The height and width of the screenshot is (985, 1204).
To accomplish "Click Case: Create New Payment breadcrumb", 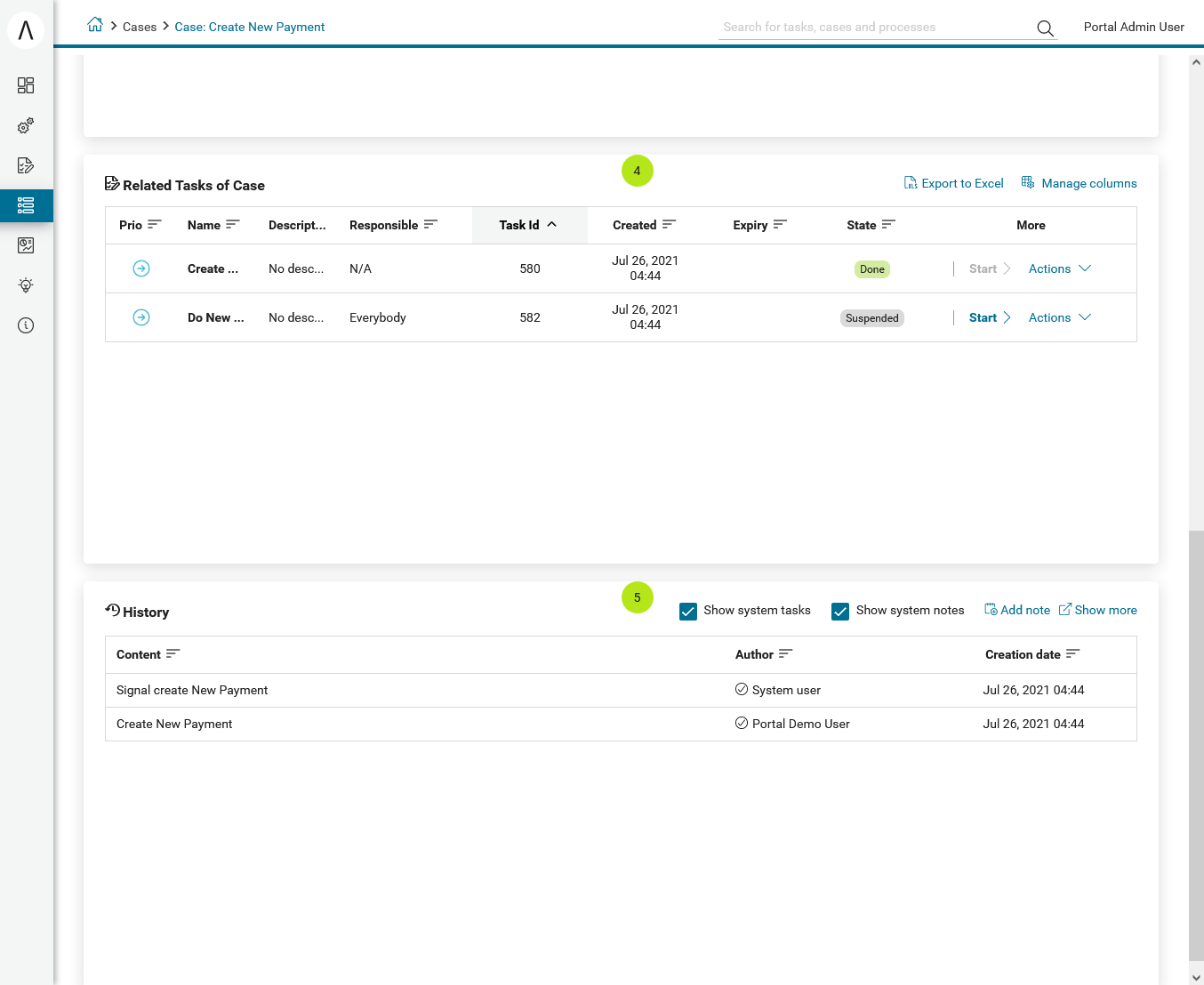I will 250,27.
